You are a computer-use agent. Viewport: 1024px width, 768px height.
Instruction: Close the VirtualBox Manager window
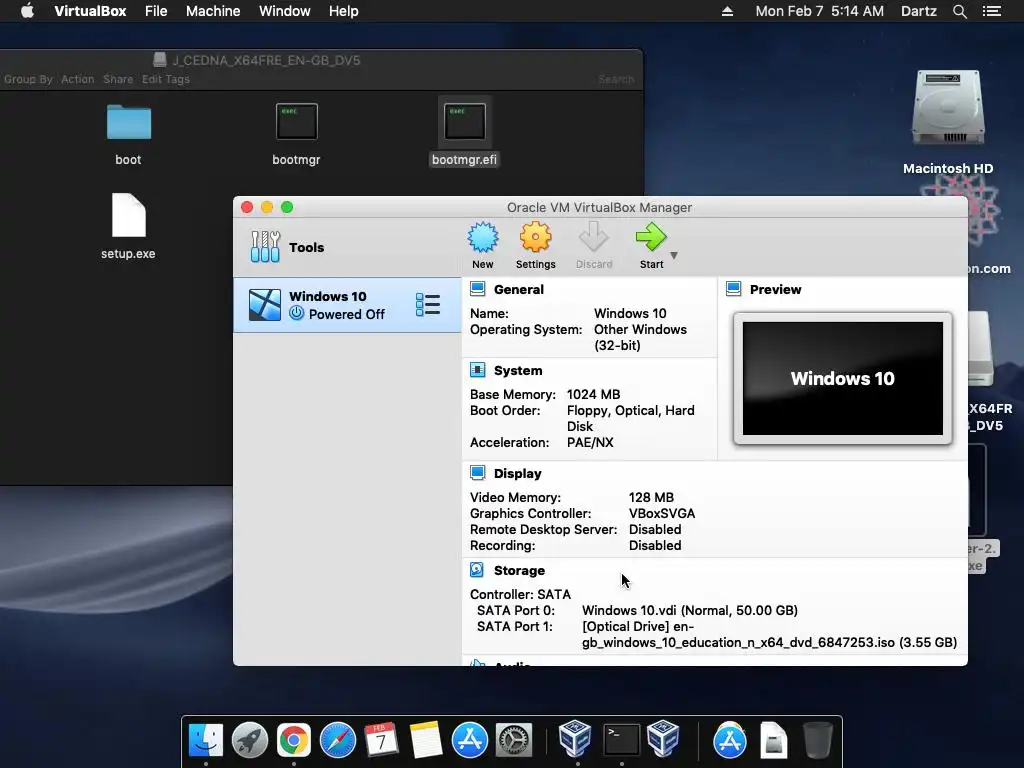pos(247,207)
